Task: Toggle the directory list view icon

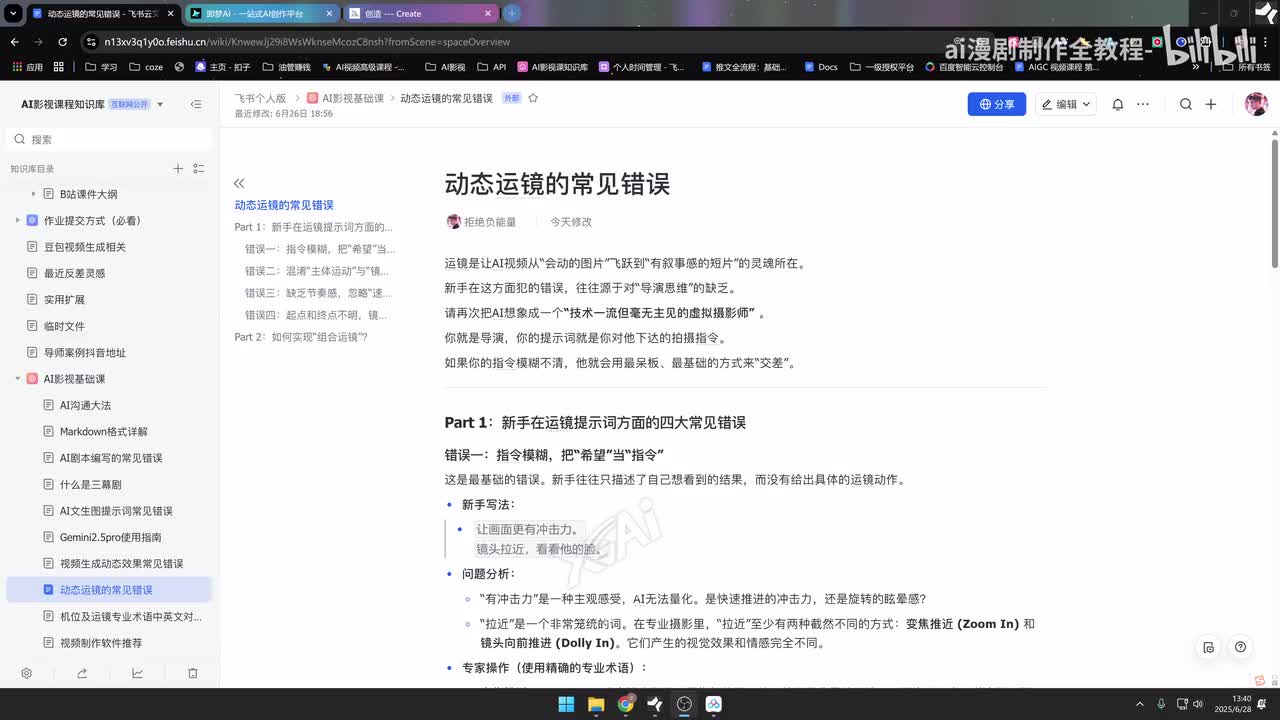Action: (x=198, y=169)
